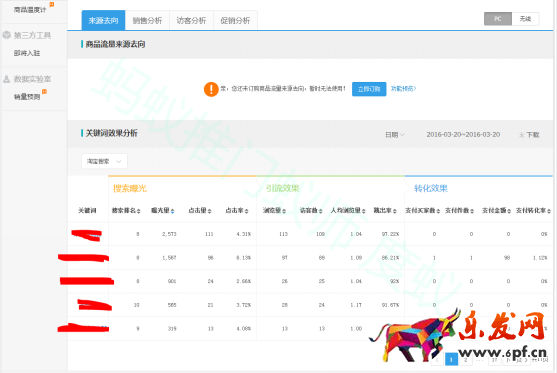
Task: Sort by 曝光量 using its arrow icon
Action: coord(172,211)
